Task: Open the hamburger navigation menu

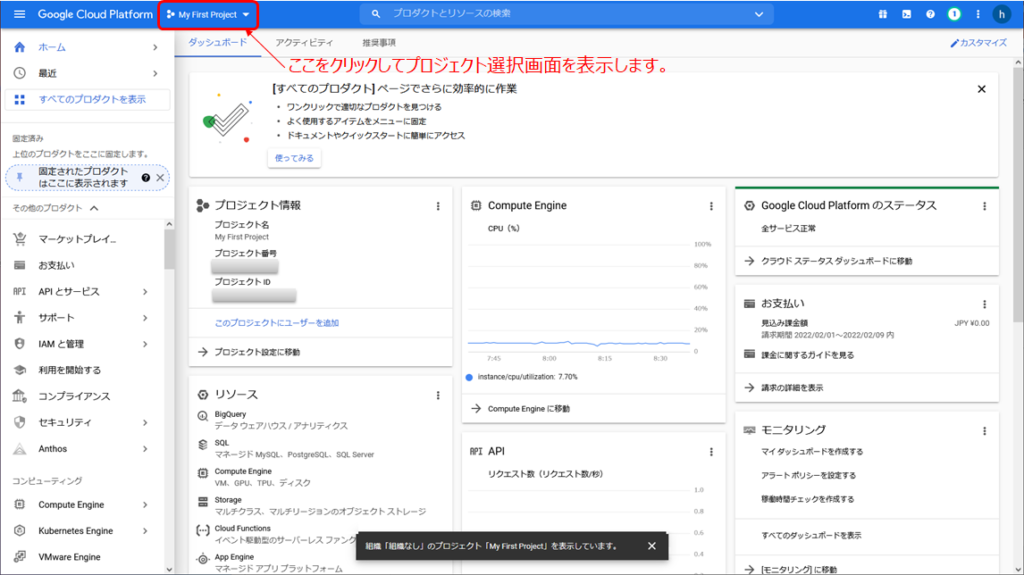Action: pyautogui.click(x=19, y=14)
